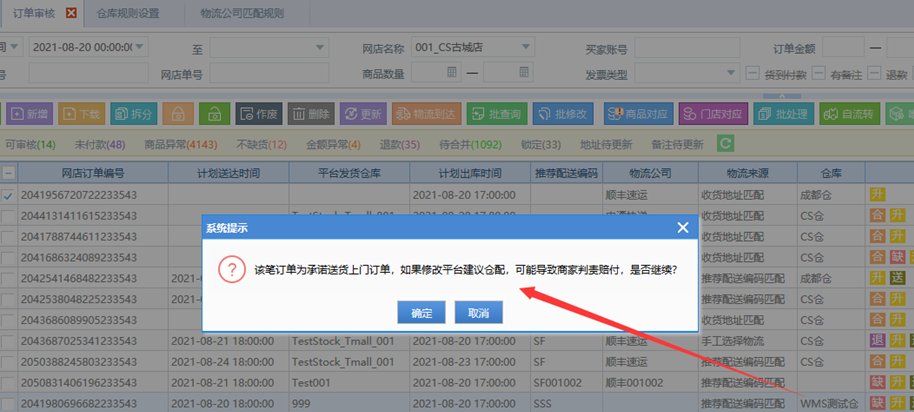Click into the 买家账号 input field

pyautogui.click(x=687, y=47)
